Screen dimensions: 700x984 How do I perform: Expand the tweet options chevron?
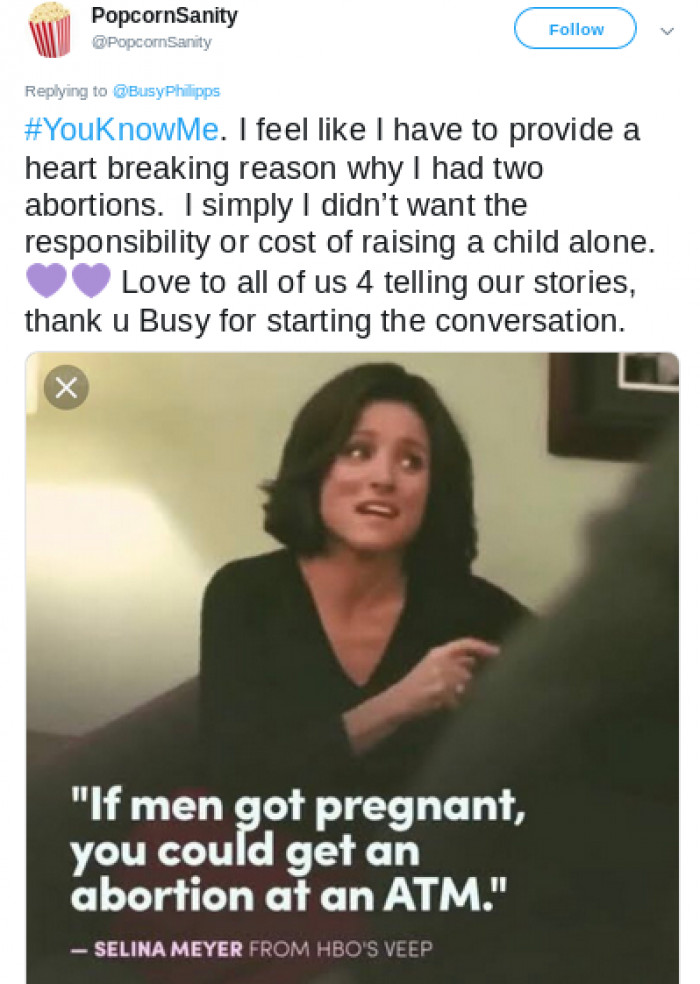coord(667,30)
